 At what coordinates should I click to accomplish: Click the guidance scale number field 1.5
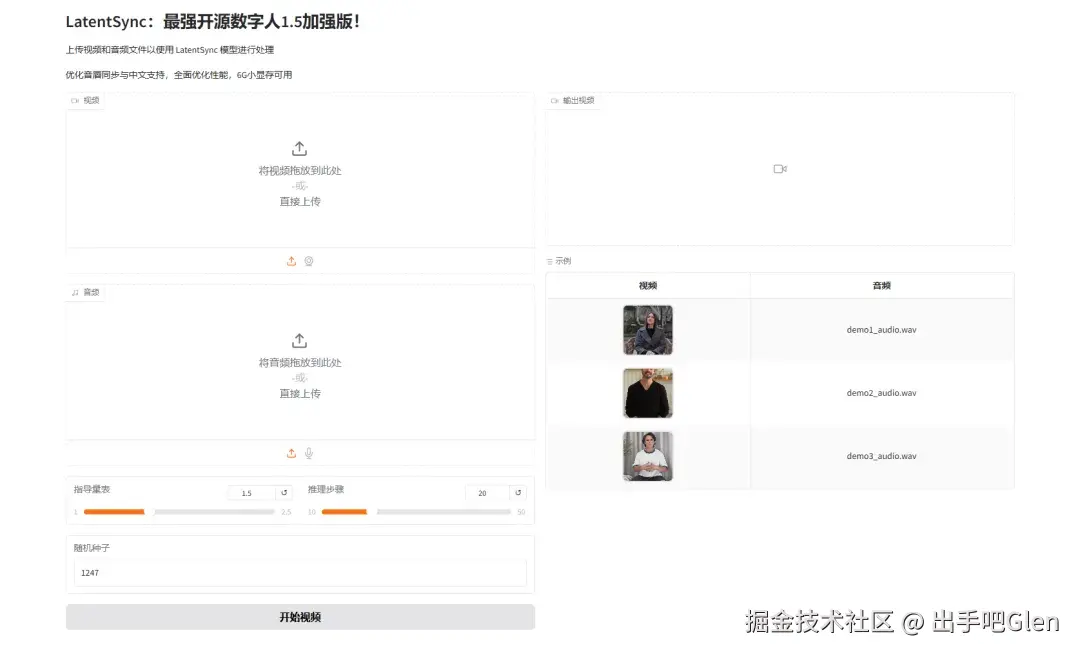[x=252, y=493]
